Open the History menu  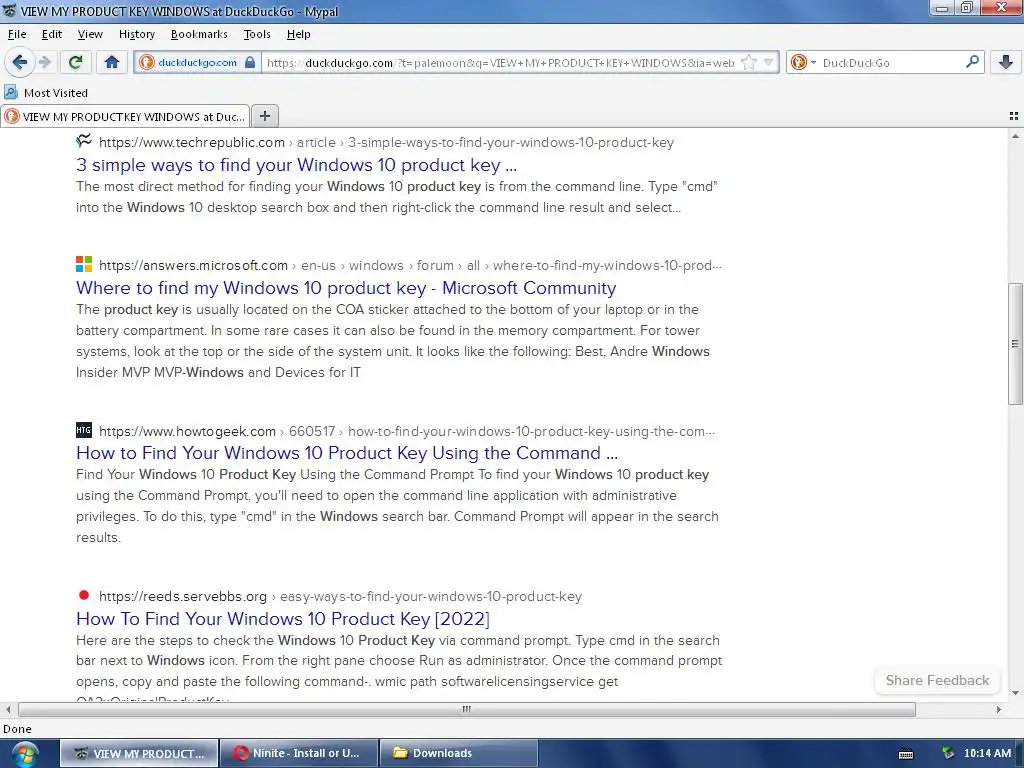136,34
